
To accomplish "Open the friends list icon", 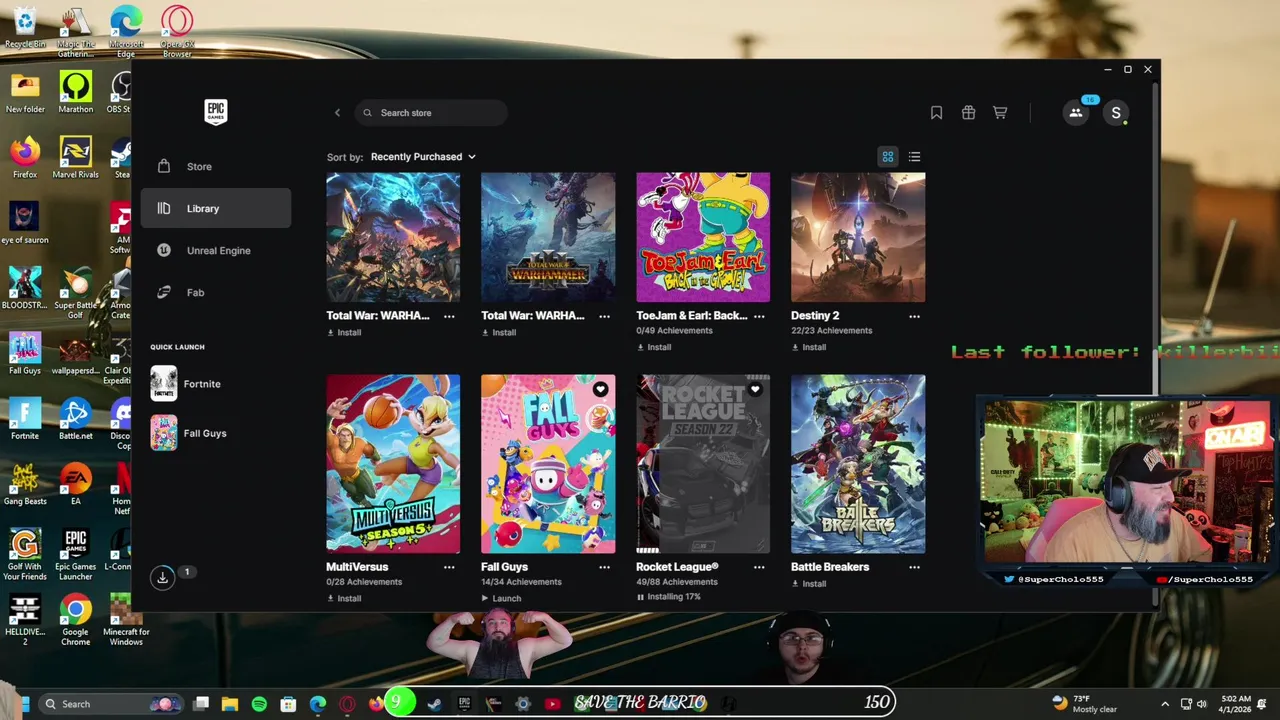I will point(1076,113).
